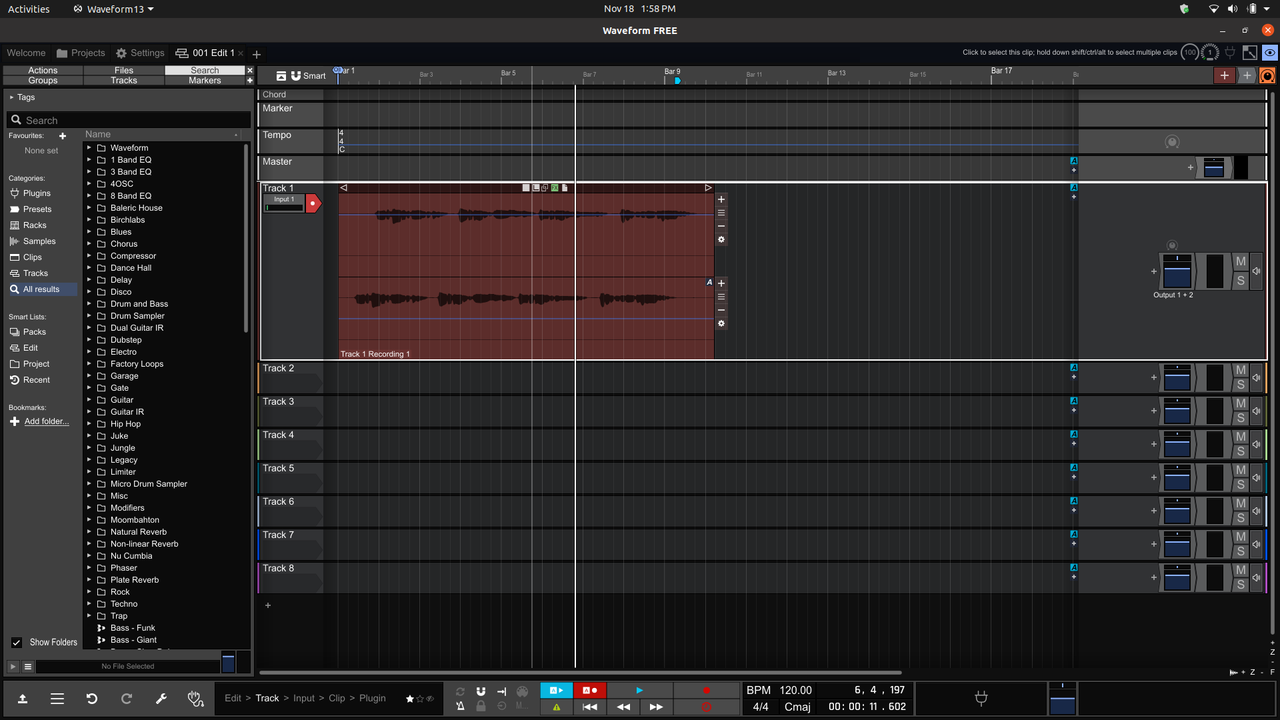Expand the Chorus folder

88,244
